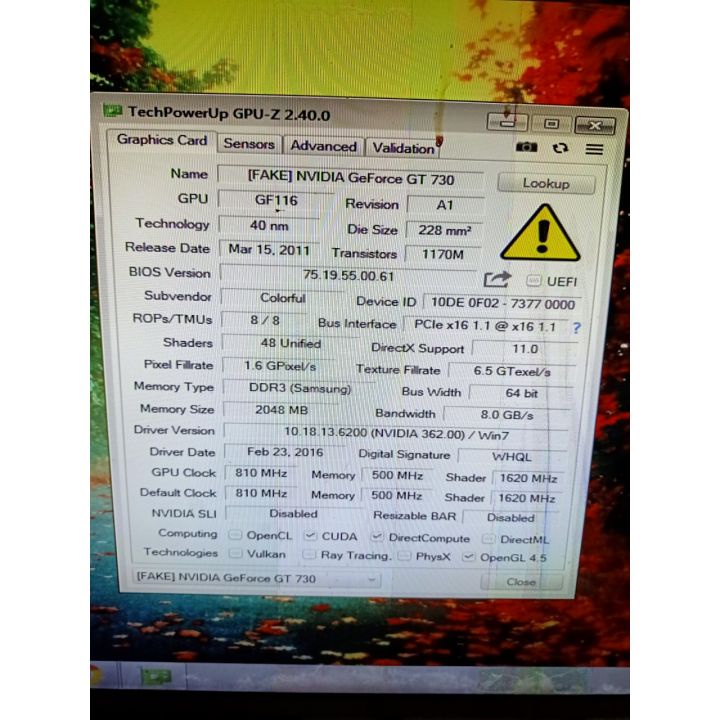Go to the Validation tab
This screenshot has height=720, width=720.
click(403, 148)
